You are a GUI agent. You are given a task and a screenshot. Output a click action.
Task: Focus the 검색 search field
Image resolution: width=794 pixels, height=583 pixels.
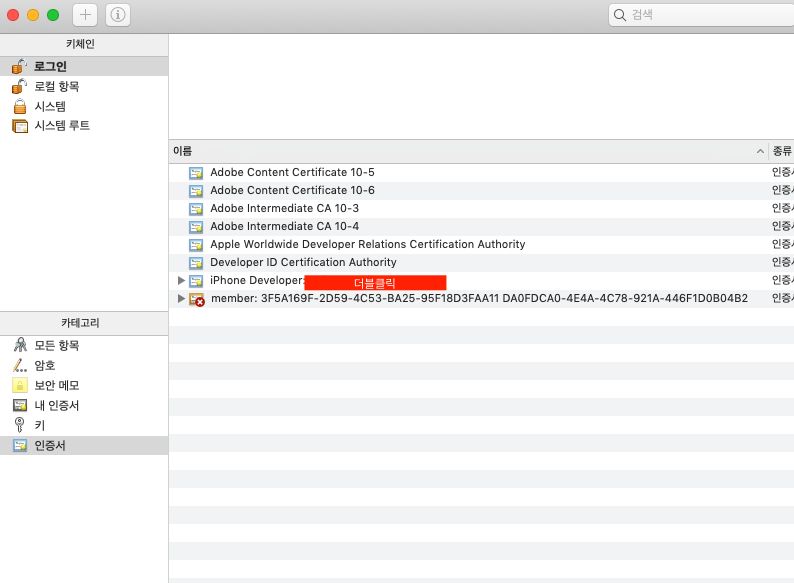point(701,15)
